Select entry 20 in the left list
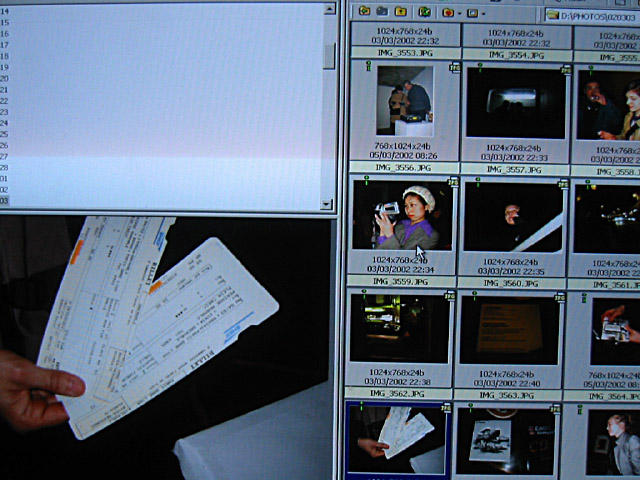Image resolution: width=640 pixels, height=480 pixels. point(4,78)
